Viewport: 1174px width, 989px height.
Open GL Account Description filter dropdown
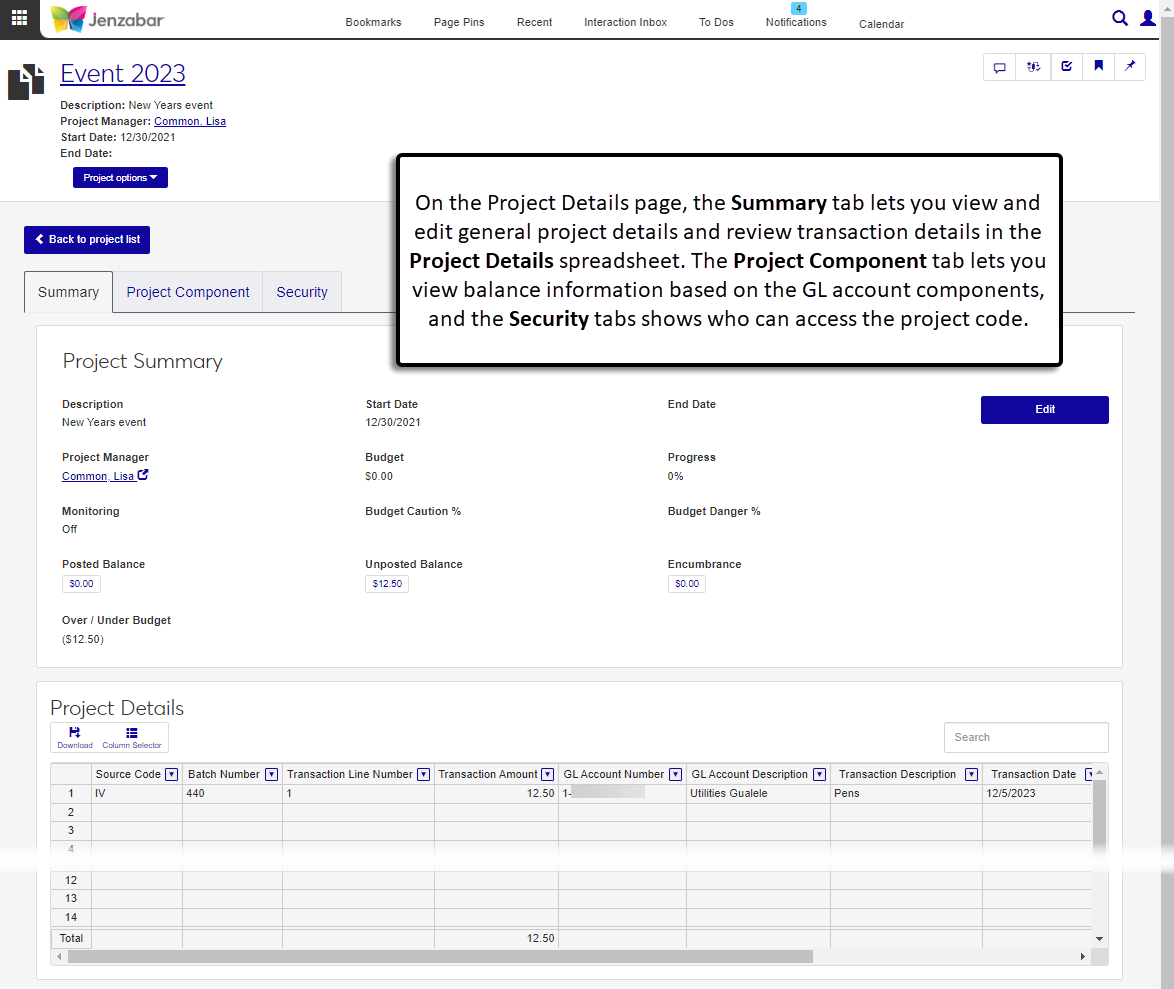819,774
